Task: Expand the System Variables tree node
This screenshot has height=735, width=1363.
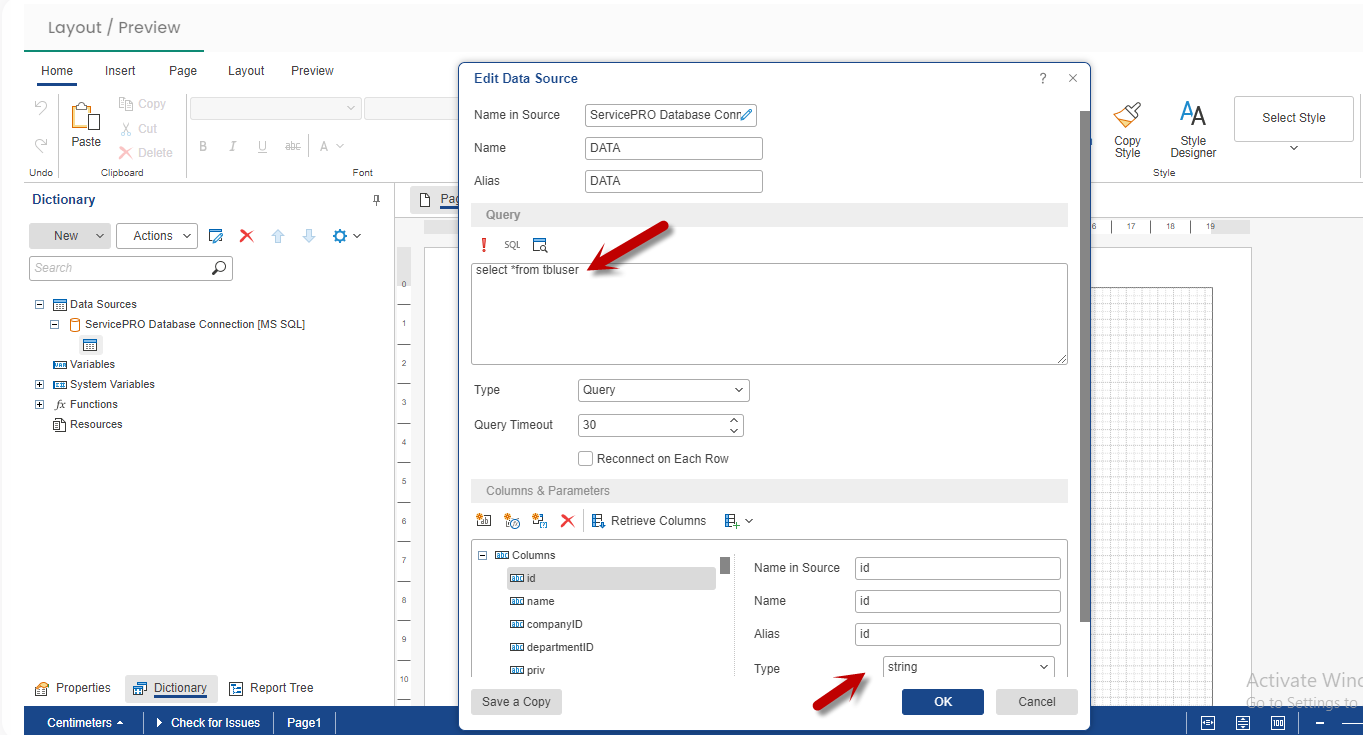Action: pos(40,385)
